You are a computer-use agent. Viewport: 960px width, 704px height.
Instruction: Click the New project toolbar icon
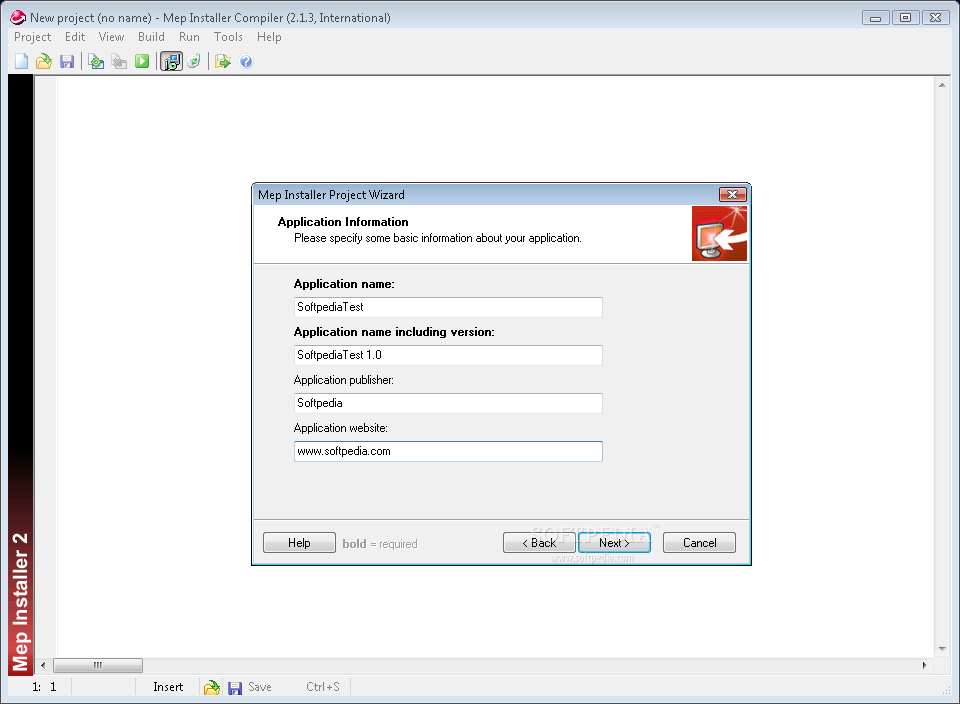pyautogui.click(x=21, y=61)
